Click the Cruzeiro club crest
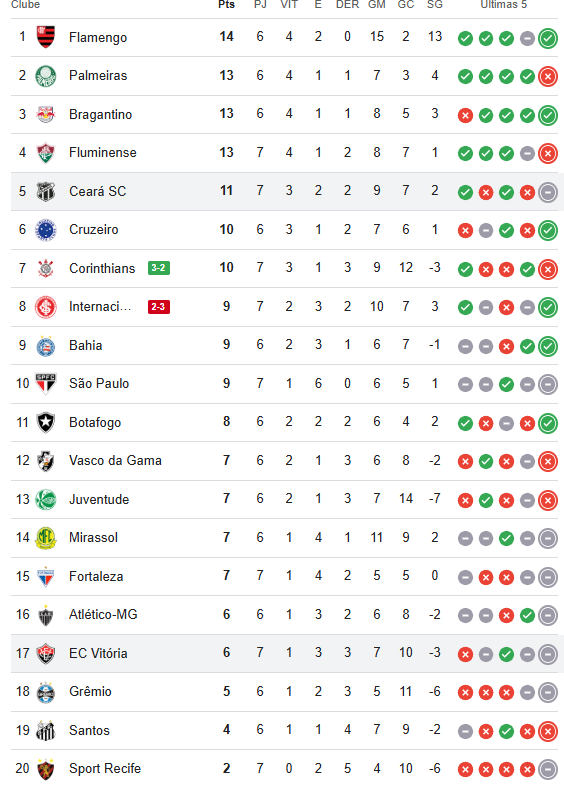This screenshot has height=802, width=564. (46, 230)
